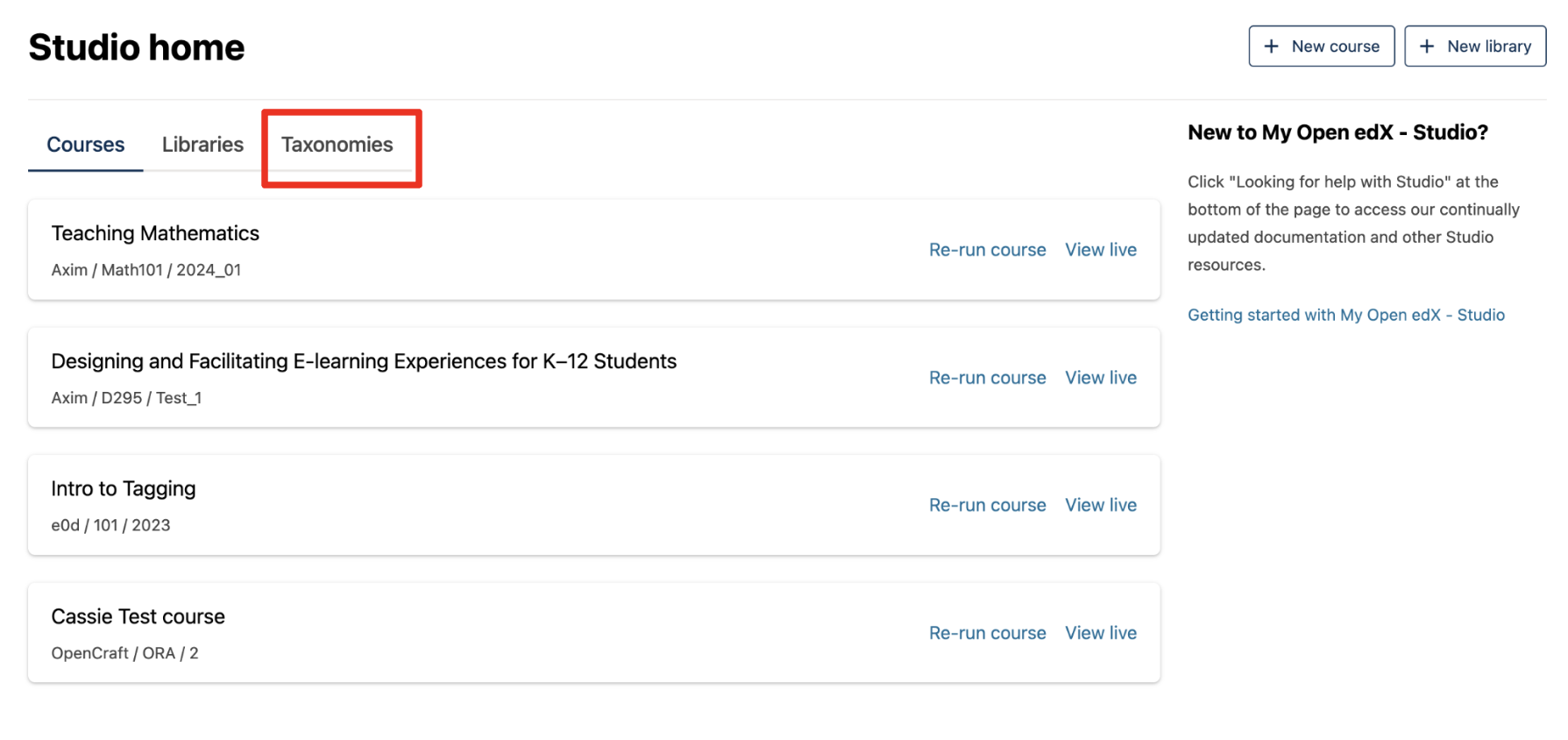Open the Taxonomies tab
The image size is (1568, 740).
(337, 145)
